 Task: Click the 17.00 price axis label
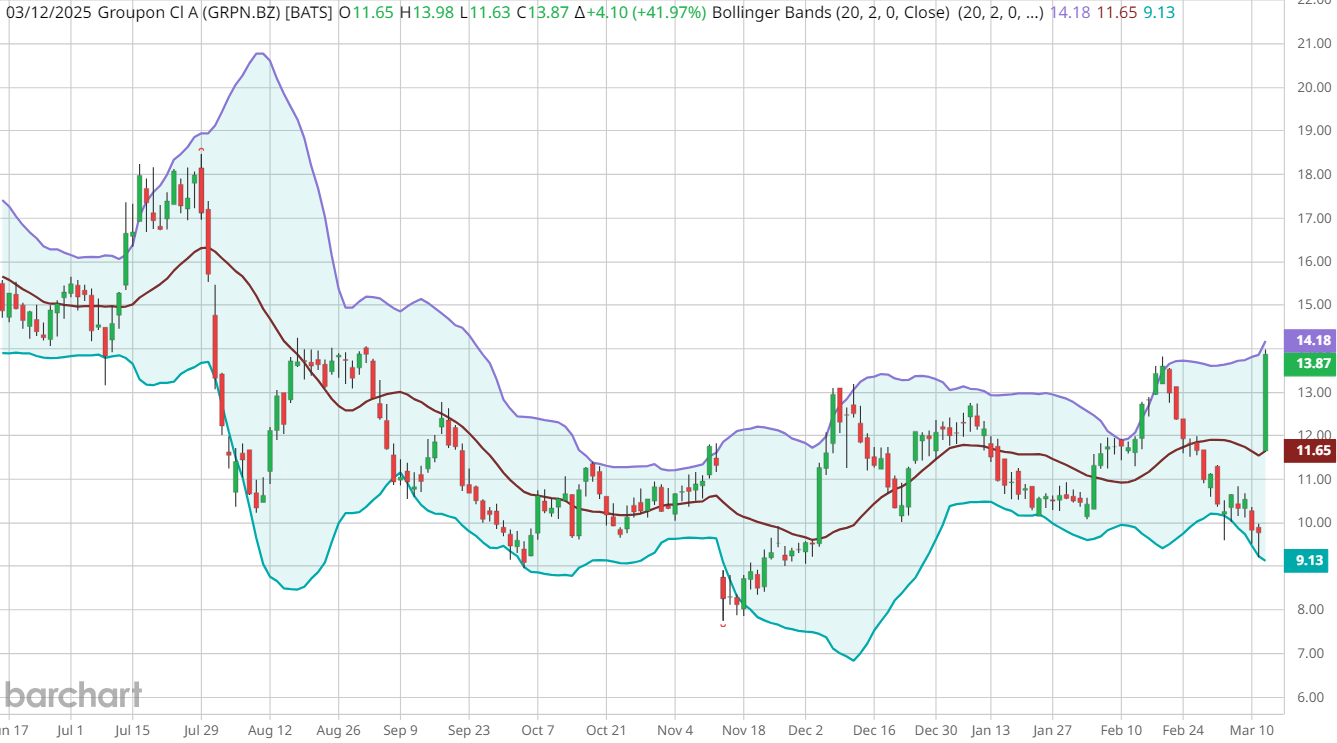tap(1314, 218)
